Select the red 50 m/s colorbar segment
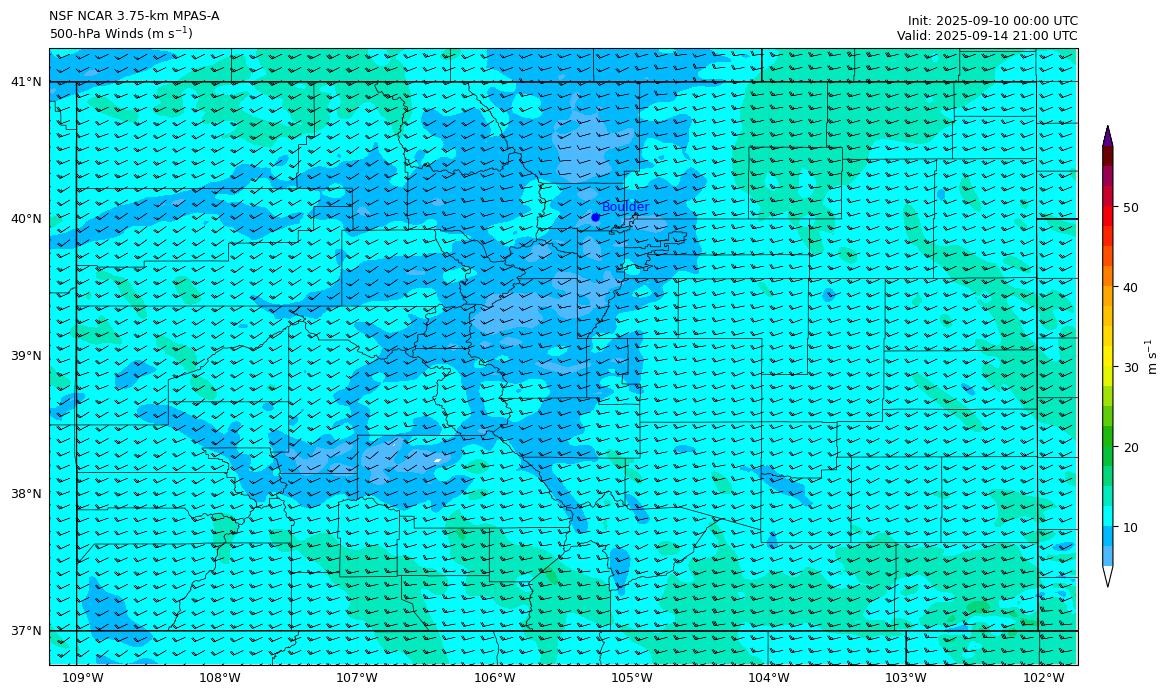1170x695 pixels. pos(1108,208)
